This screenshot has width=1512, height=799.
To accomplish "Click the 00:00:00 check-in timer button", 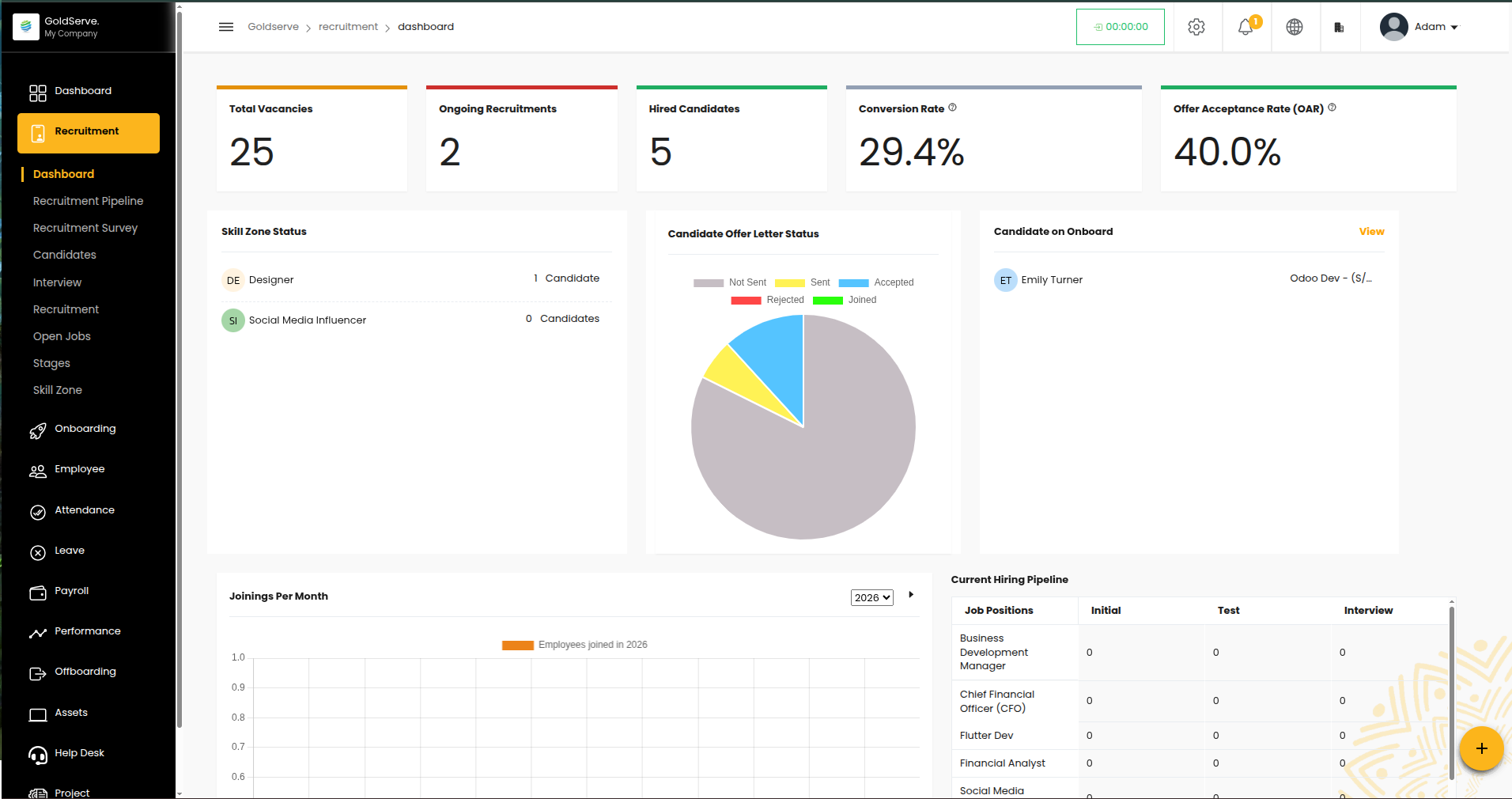I will tap(1120, 27).
